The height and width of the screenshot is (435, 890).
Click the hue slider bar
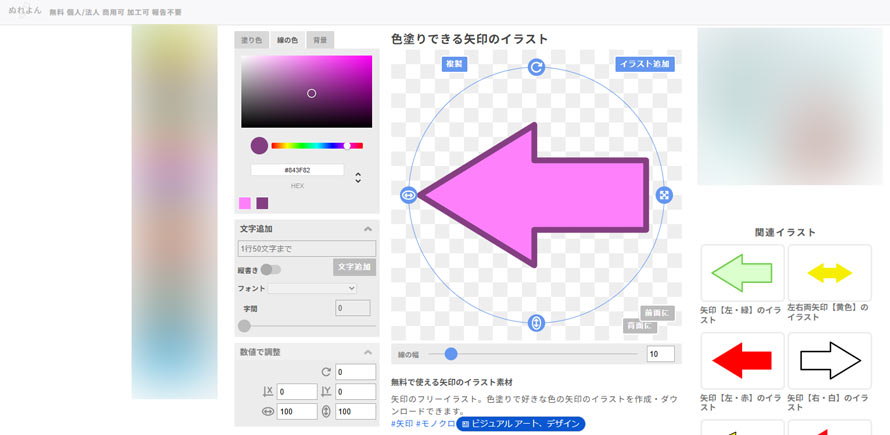(x=317, y=146)
